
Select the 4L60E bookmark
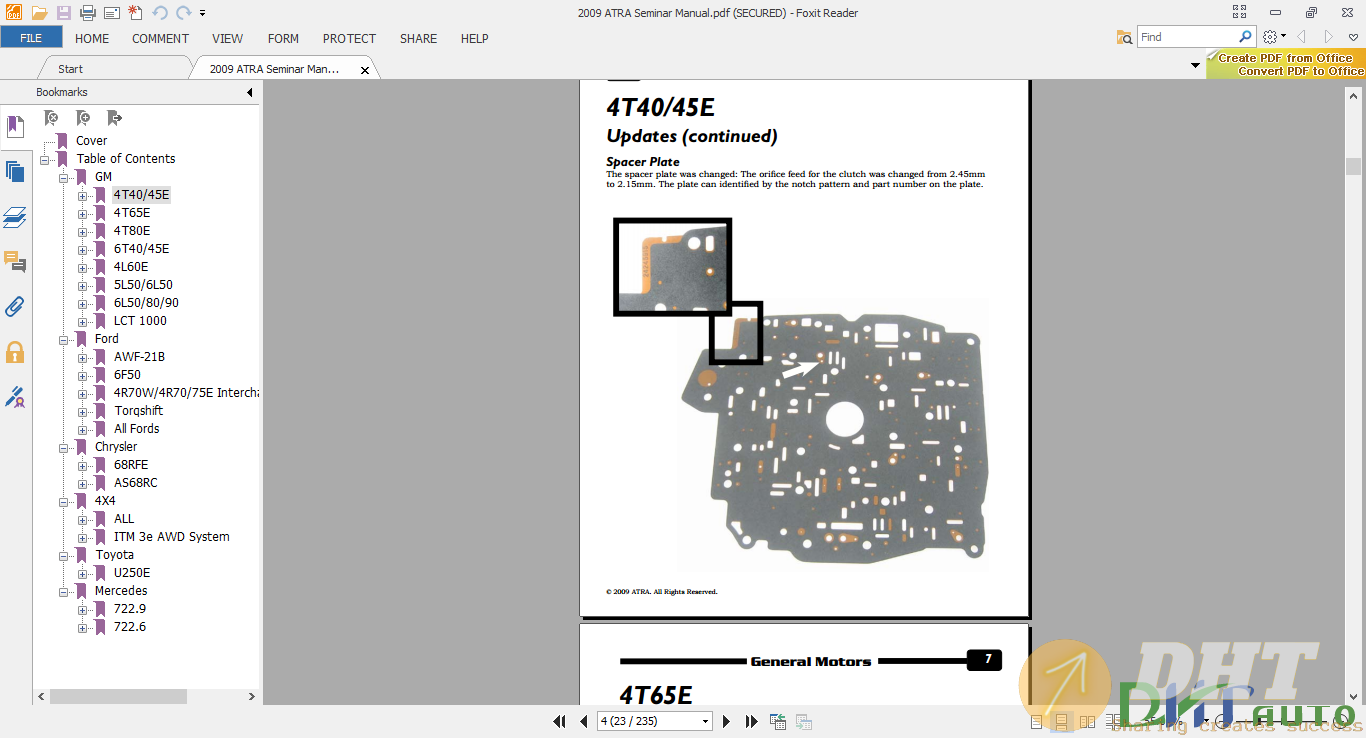(x=131, y=267)
